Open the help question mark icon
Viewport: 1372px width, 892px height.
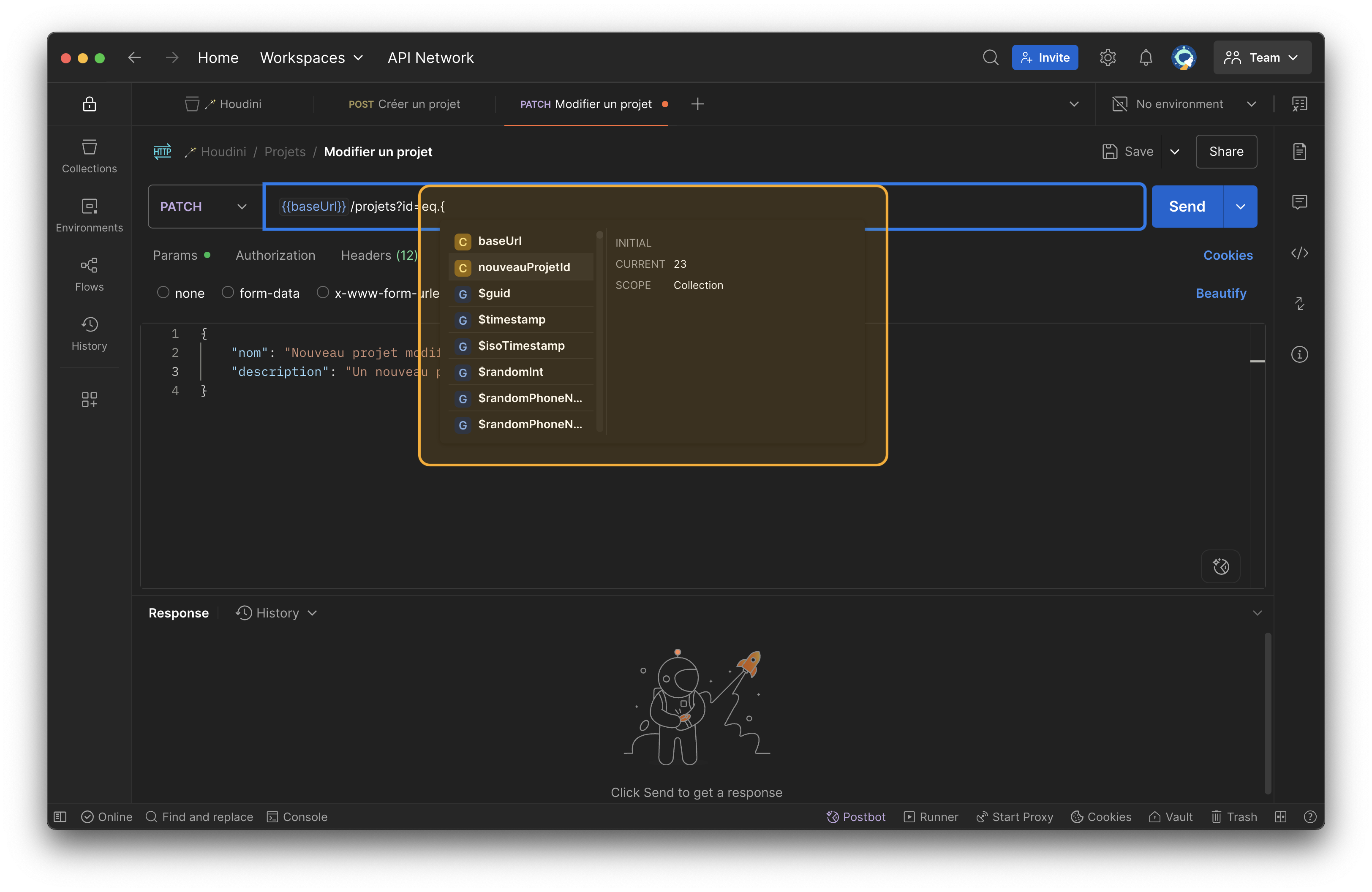[x=1310, y=816]
